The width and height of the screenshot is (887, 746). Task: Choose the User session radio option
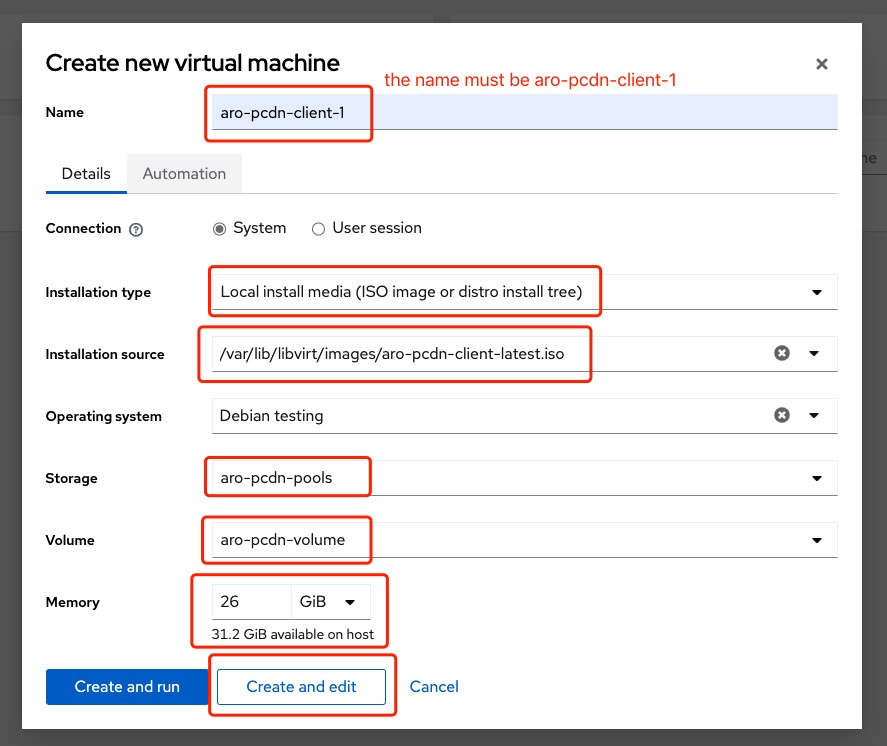click(319, 228)
